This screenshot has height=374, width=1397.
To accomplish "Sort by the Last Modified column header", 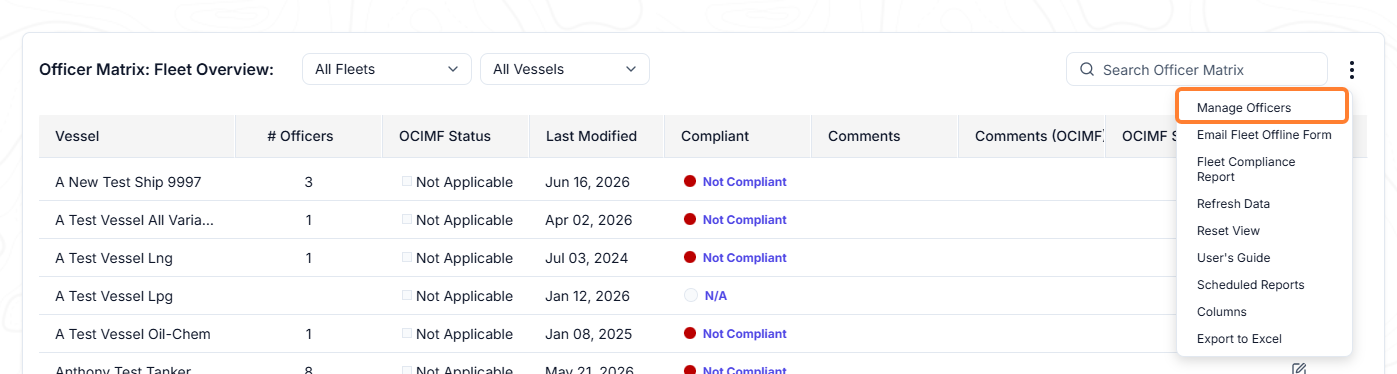I will coord(591,136).
